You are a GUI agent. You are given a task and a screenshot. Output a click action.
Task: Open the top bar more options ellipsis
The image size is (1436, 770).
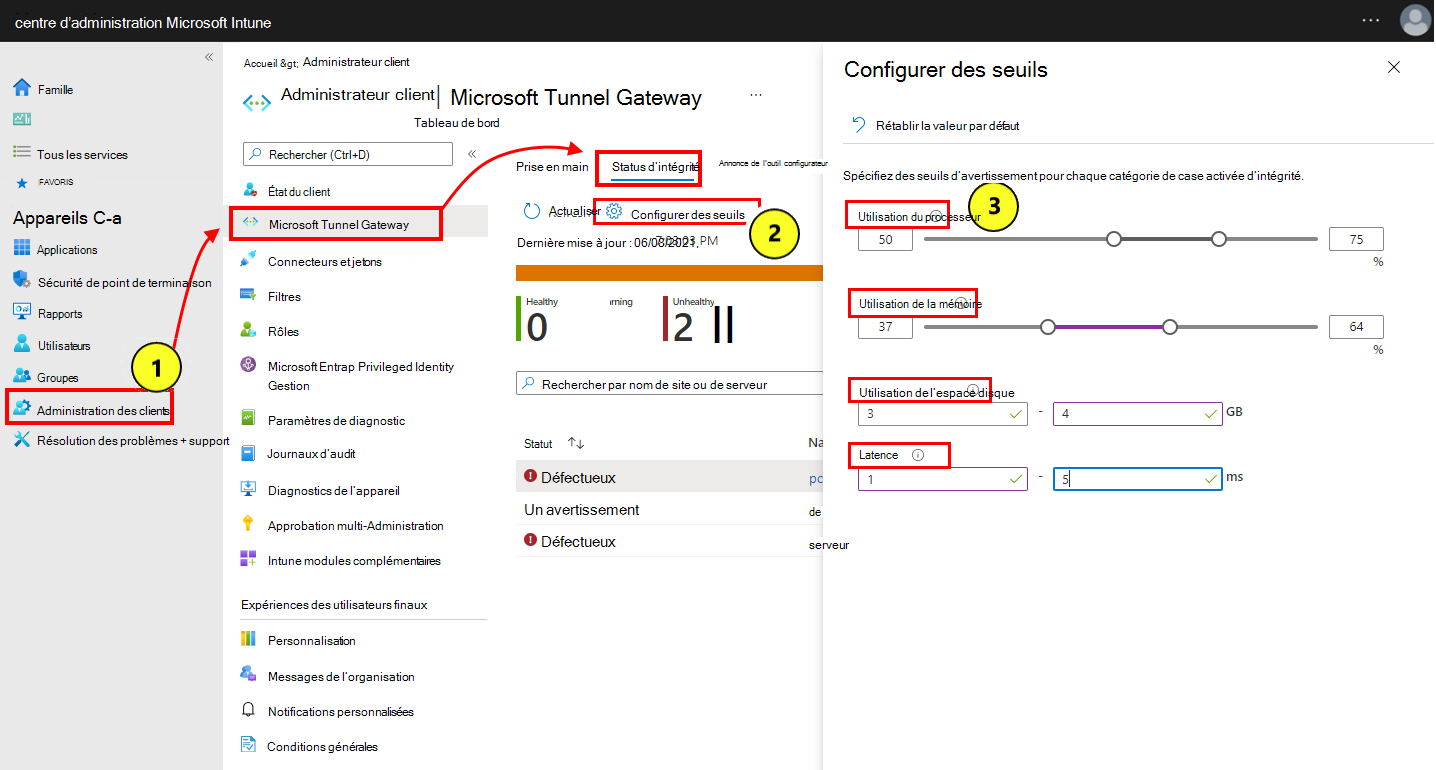point(1371,20)
